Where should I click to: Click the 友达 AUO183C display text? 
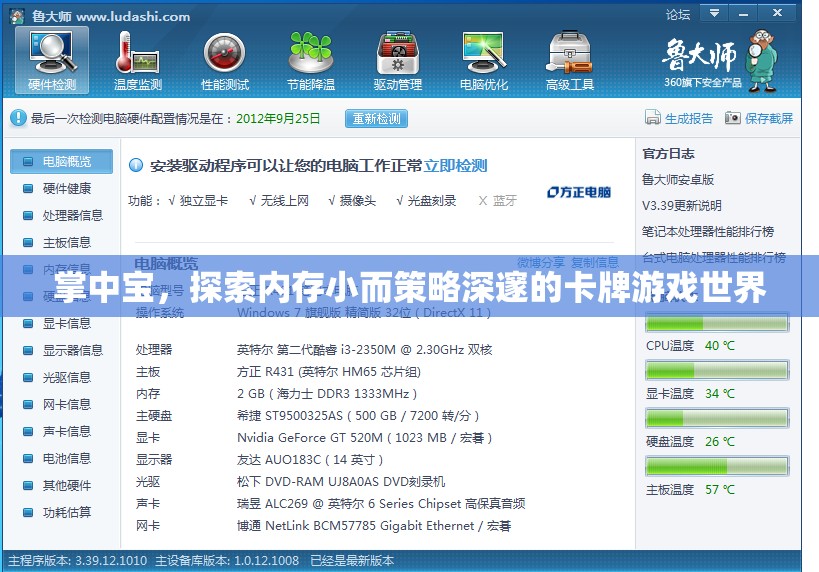310,460
